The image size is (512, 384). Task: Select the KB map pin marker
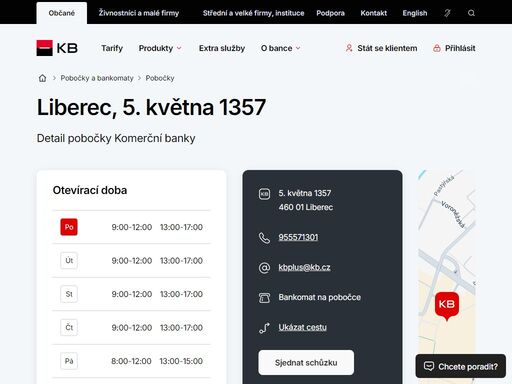[x=447, y=306]
